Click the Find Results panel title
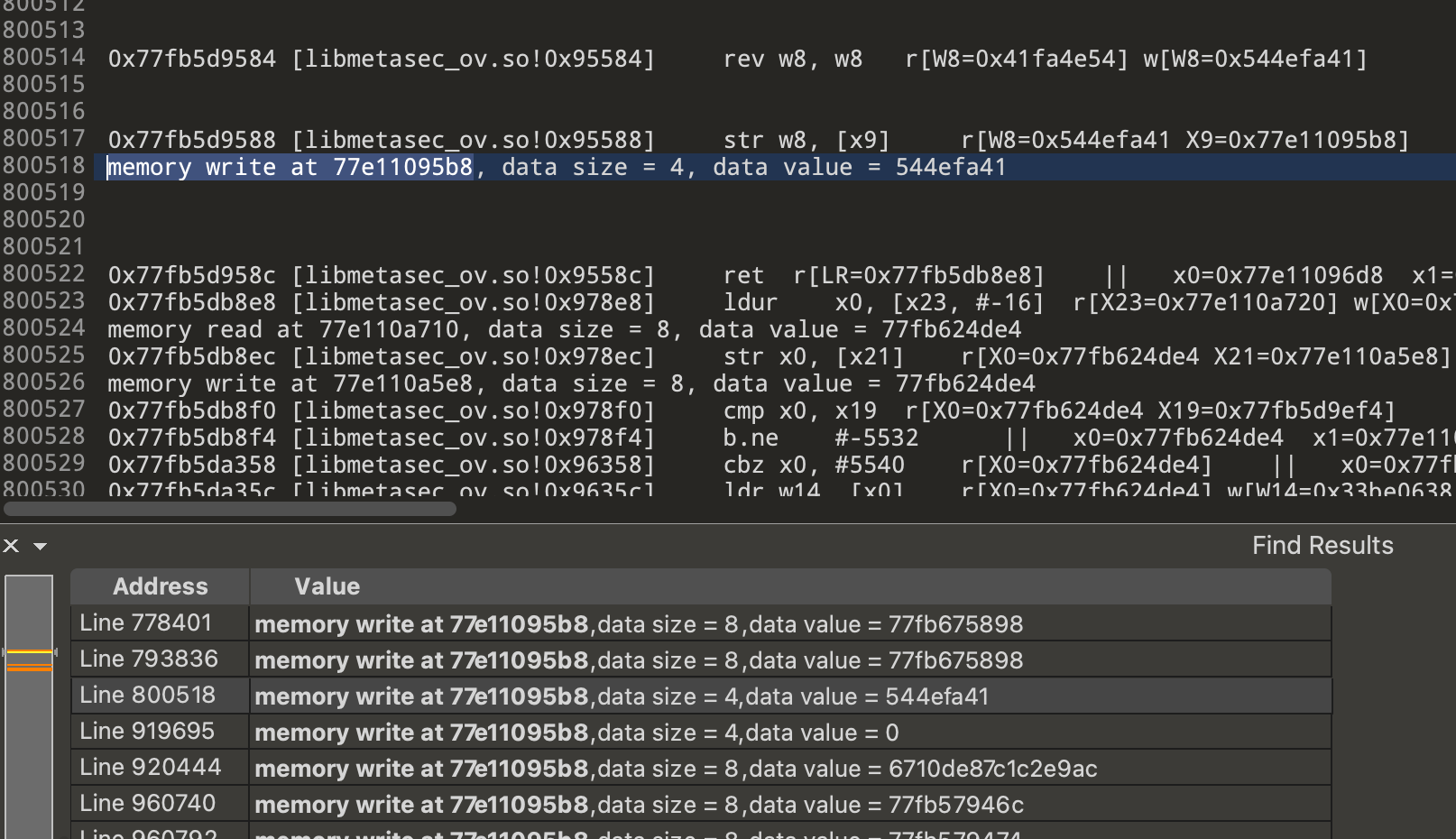1456x839 pixels. pos(1322,546)
